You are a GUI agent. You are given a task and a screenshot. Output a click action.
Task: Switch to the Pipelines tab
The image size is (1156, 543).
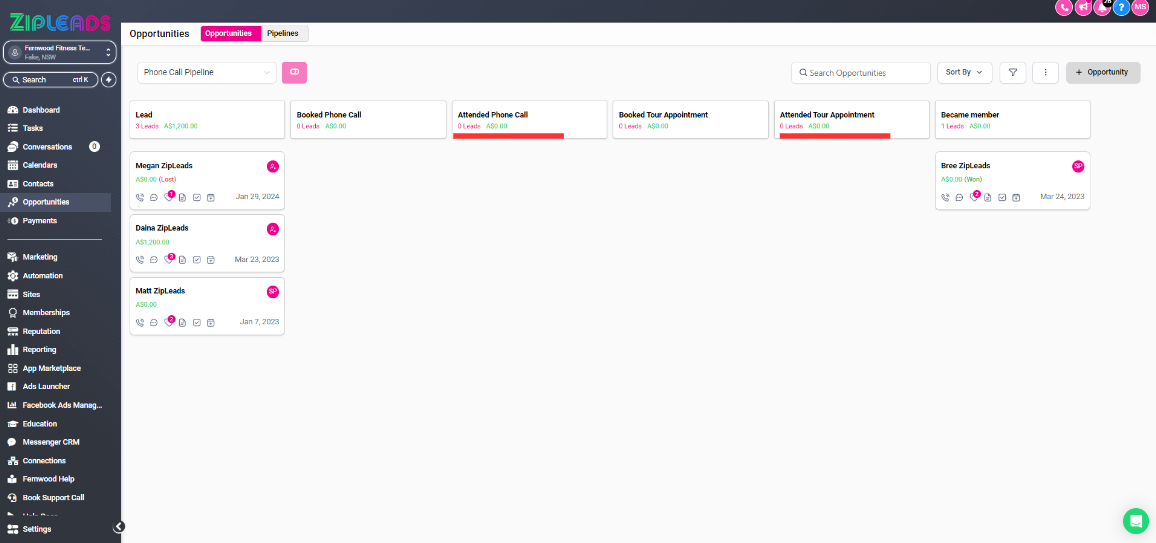283,33
